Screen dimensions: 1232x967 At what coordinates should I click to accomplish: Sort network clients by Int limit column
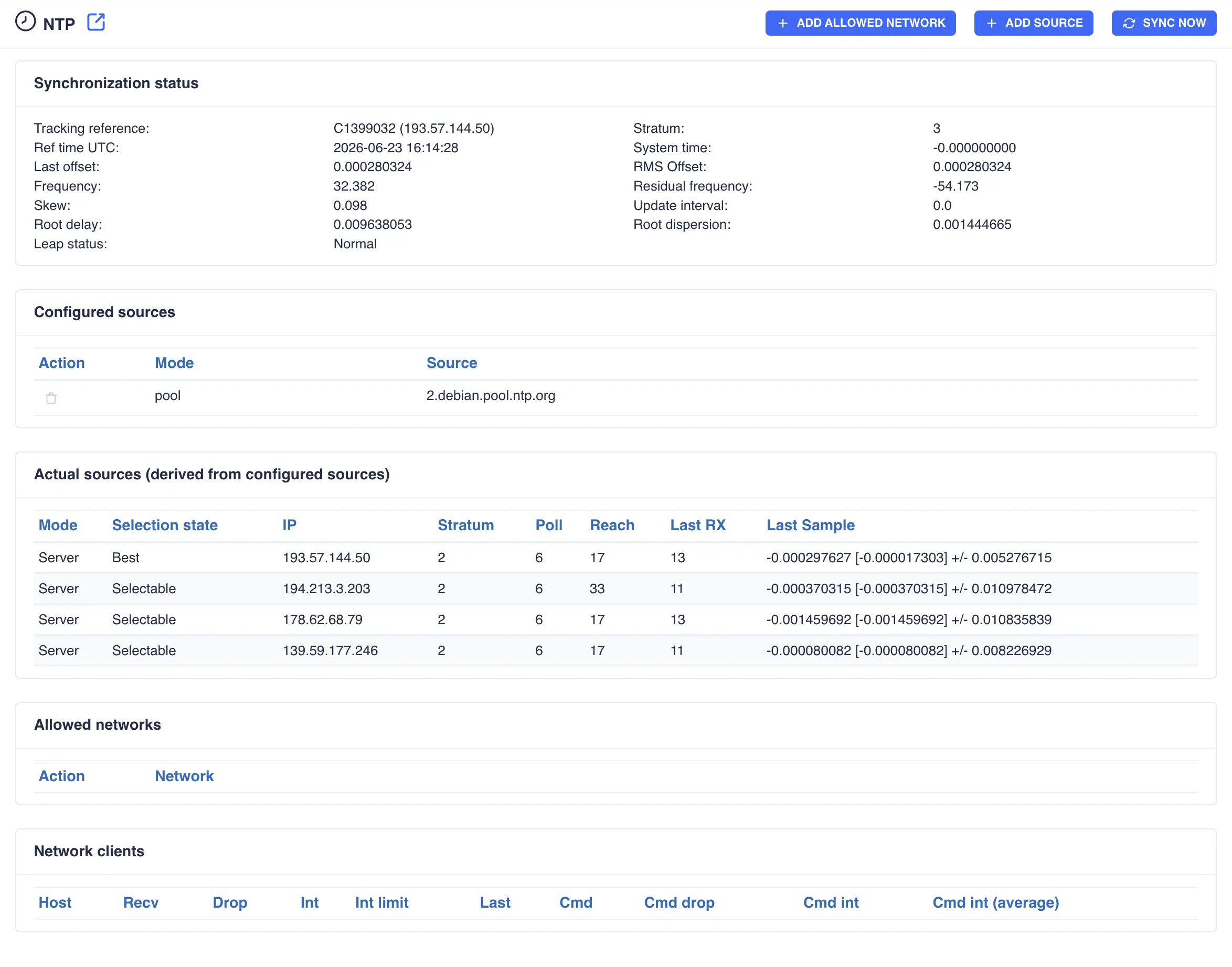pos(382,902)
